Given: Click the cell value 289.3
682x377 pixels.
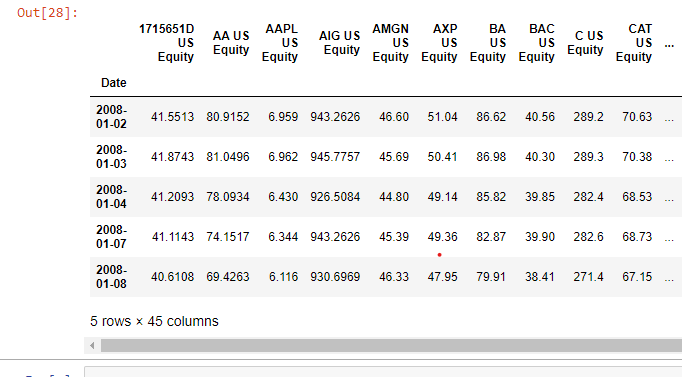Looking at the screenshot, I should (588, 157).
